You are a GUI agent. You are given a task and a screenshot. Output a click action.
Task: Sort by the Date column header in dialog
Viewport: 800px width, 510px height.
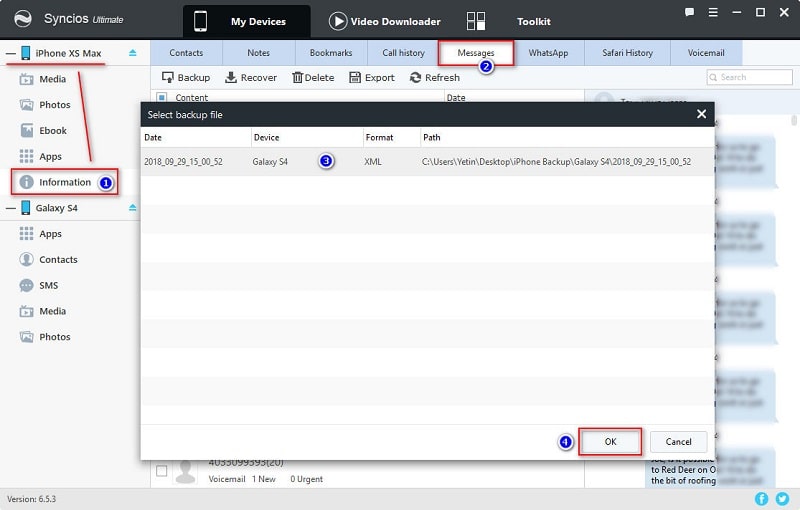click(x=196, y=137)
